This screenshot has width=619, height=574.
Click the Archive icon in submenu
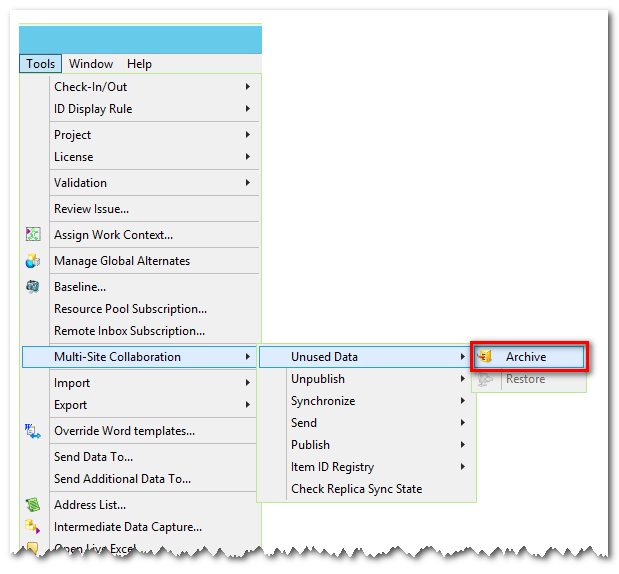click(485, 357)
